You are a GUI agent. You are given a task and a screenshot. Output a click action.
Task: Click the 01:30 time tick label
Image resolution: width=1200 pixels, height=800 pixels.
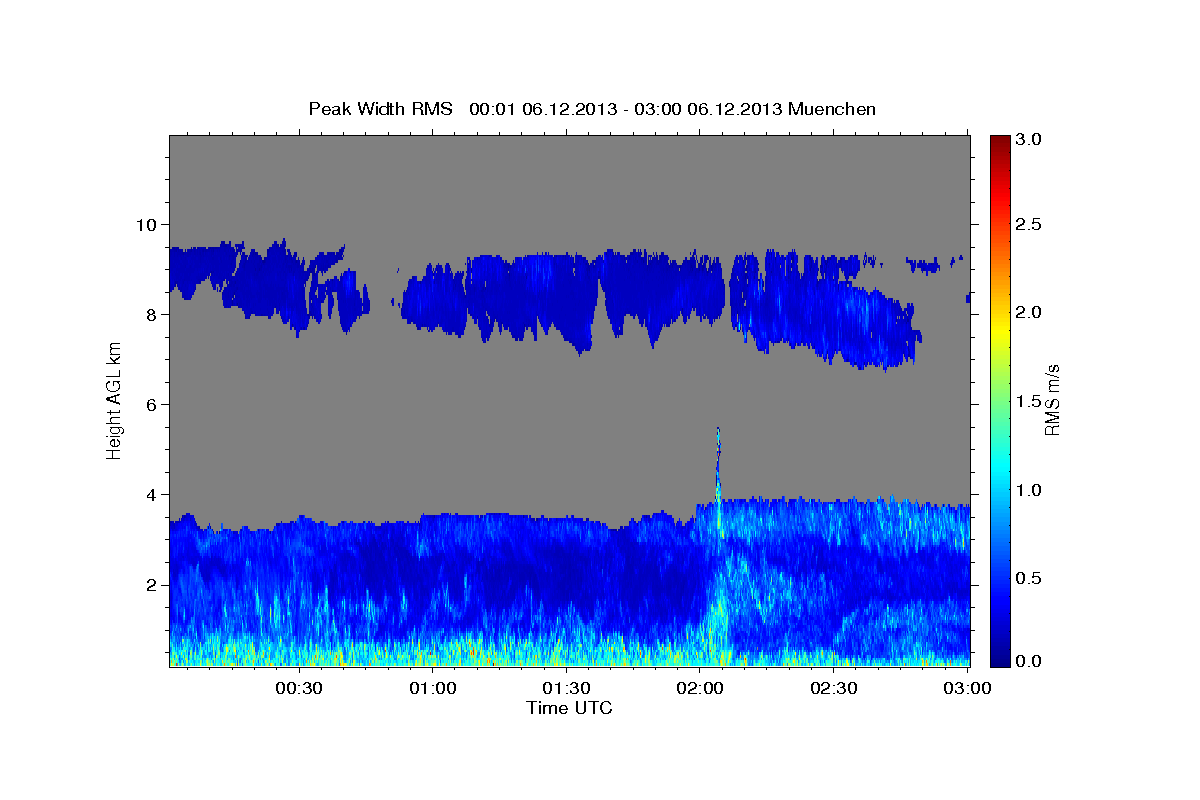[x=566, y=688]
